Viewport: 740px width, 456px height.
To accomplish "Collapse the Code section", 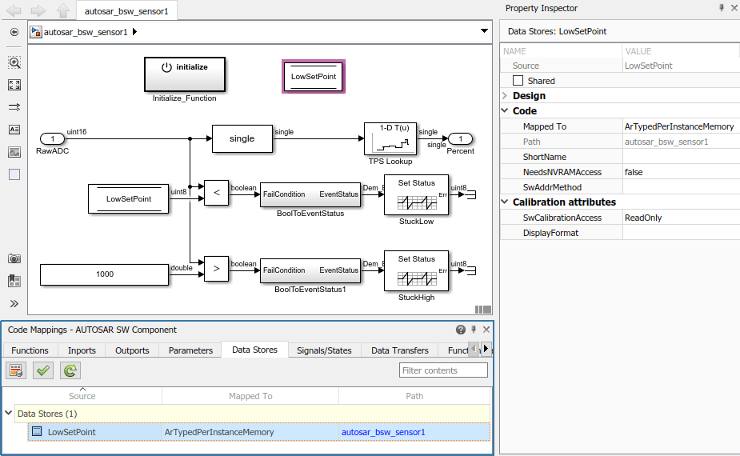I will click(x=505, y=111).
